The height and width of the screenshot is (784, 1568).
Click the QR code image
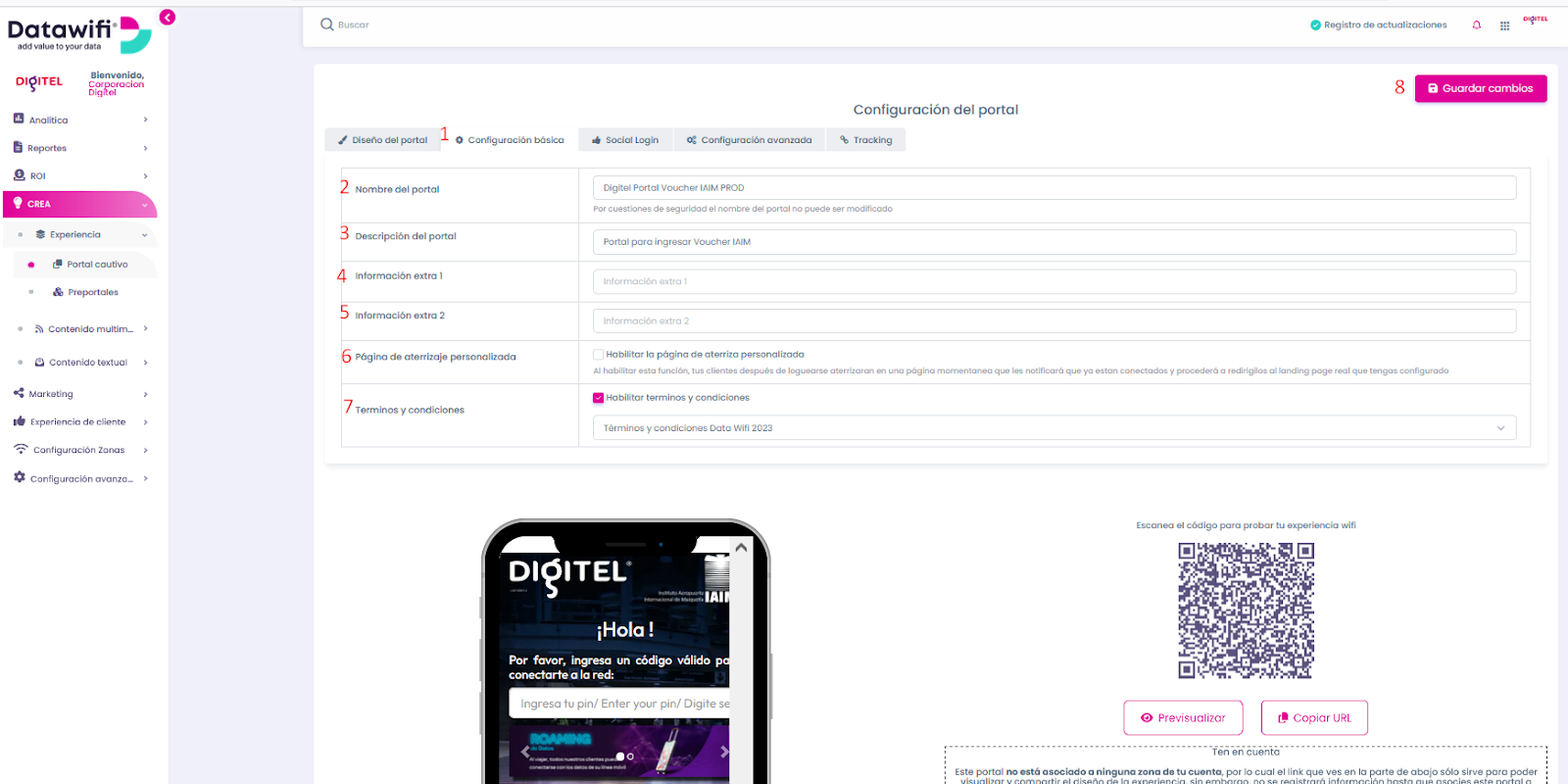tap(1246, 611)
